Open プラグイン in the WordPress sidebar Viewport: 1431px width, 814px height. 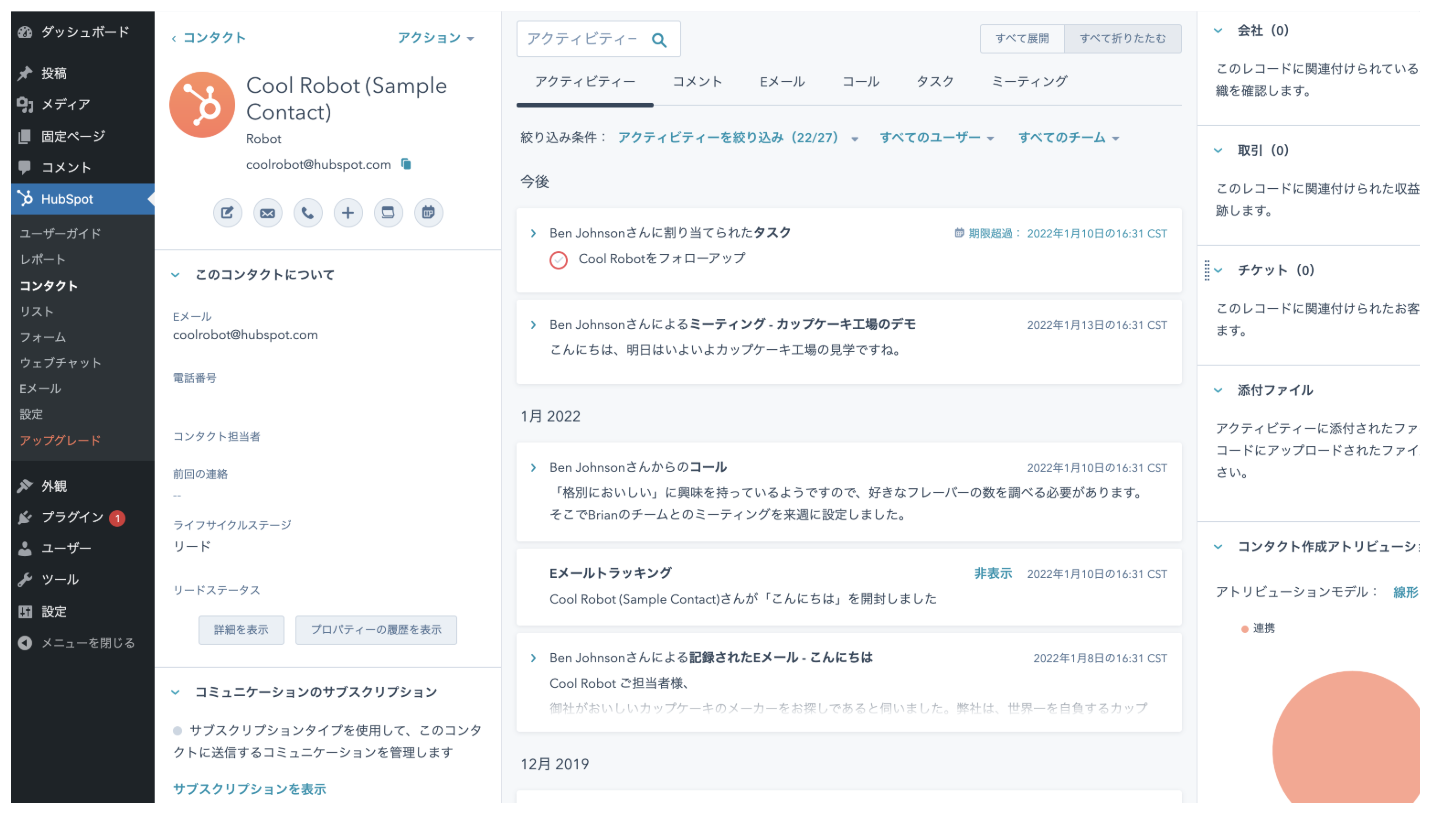click(72, 517)
